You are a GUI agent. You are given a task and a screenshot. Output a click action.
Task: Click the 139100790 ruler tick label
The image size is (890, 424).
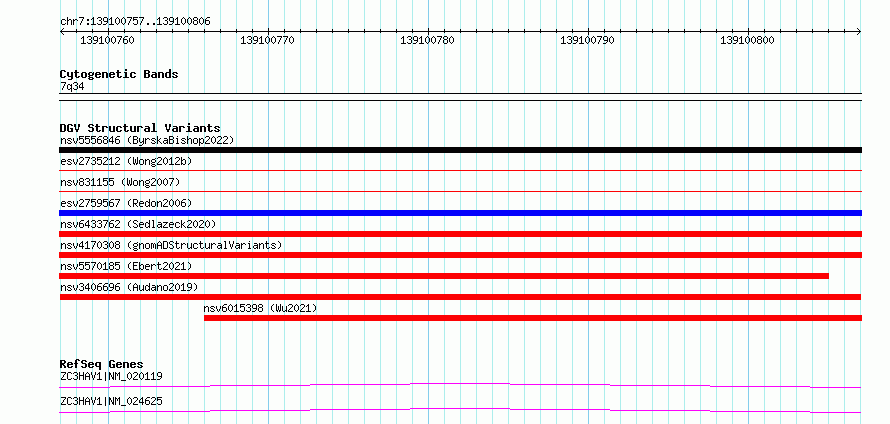click(x=587, y=40)
